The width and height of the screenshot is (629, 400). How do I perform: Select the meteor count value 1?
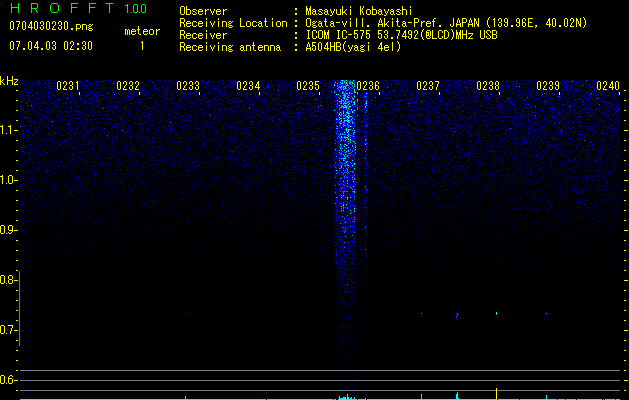point(142,46)
